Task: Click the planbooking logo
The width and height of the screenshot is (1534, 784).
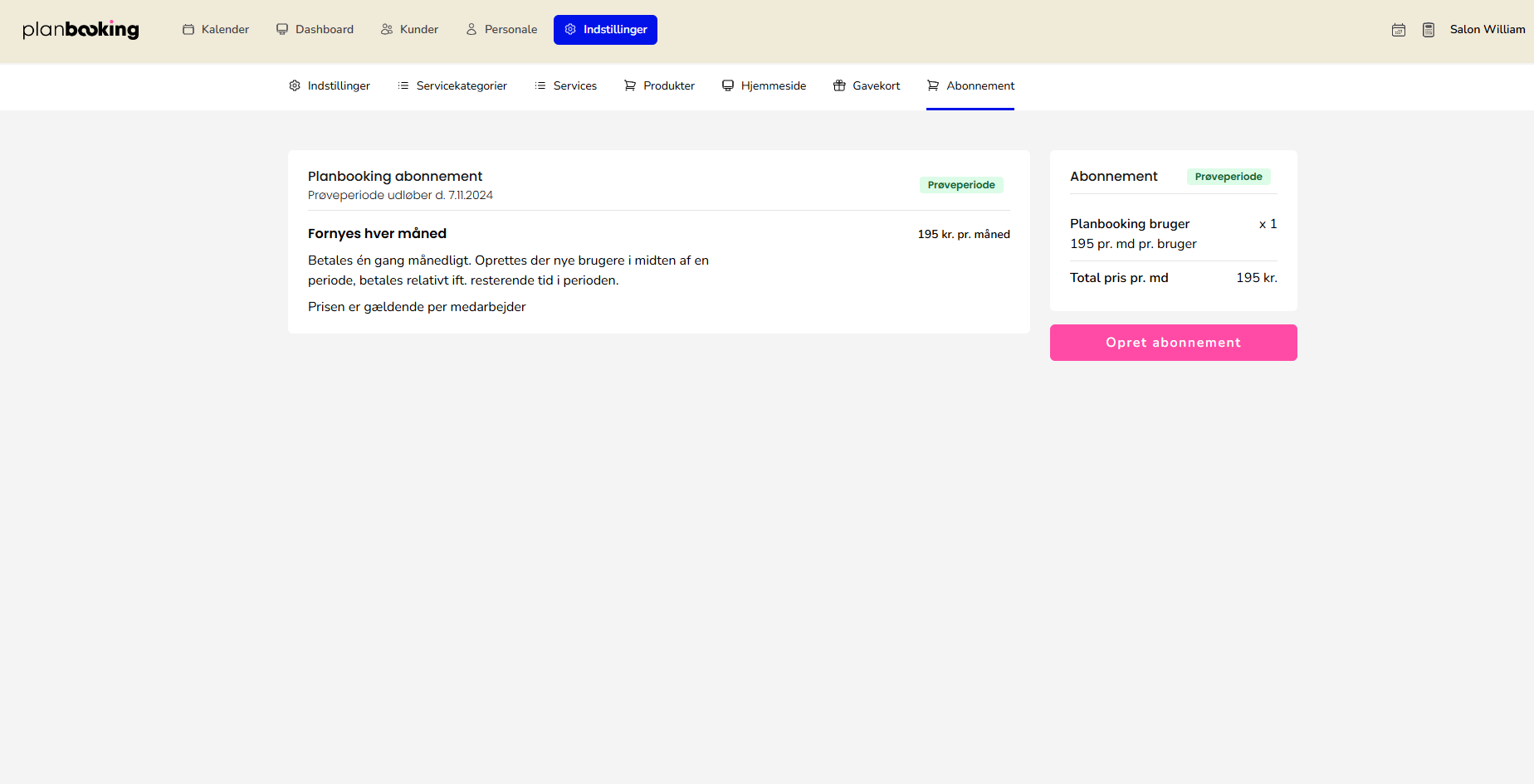Action: tap(81, 30)
